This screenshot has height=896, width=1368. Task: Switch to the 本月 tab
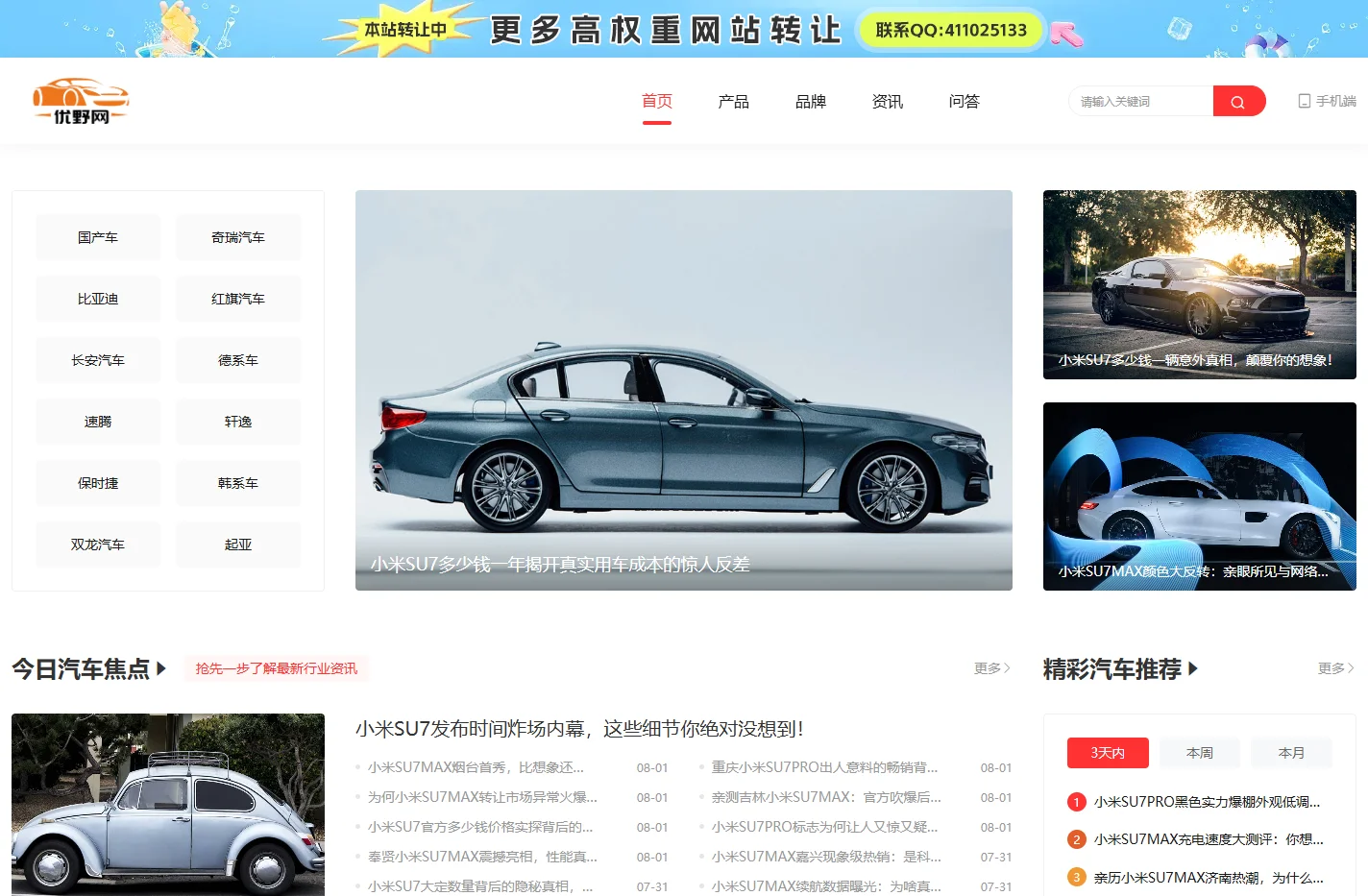[1292, 753]
